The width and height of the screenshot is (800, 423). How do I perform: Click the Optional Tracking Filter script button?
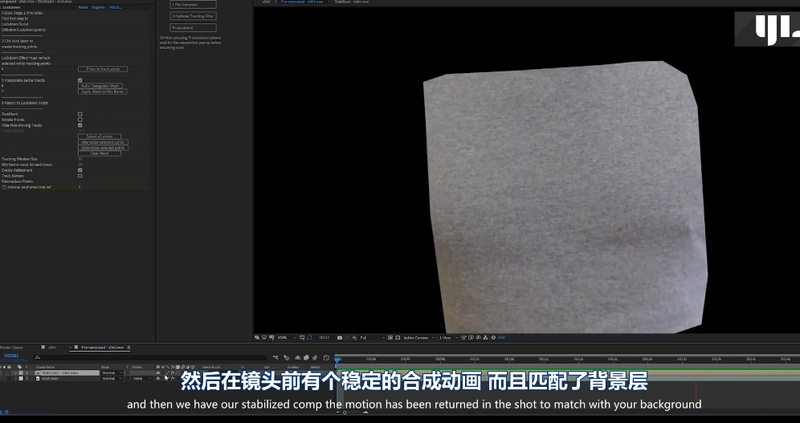coord(193,16)
